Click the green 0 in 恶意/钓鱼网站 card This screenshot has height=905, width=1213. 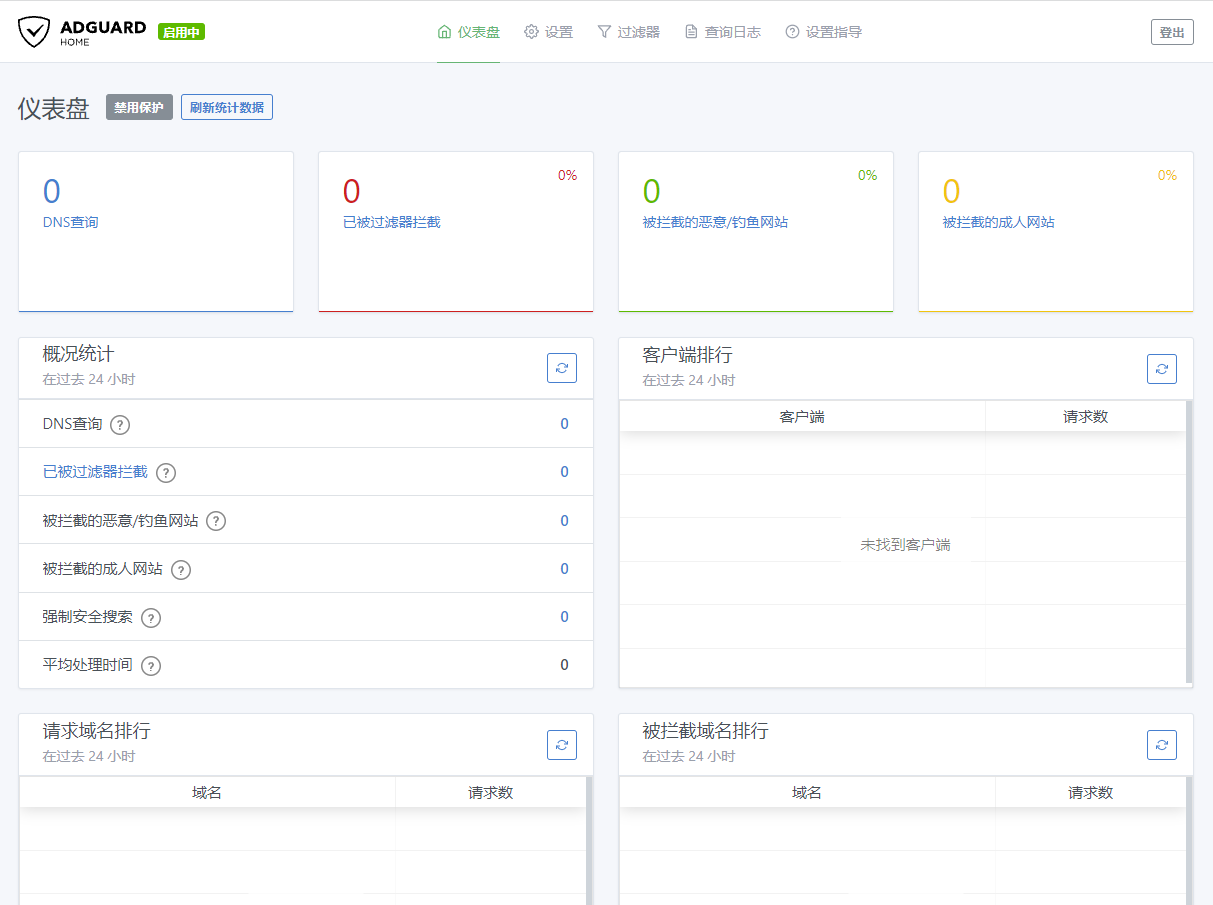tap(651, 191)
